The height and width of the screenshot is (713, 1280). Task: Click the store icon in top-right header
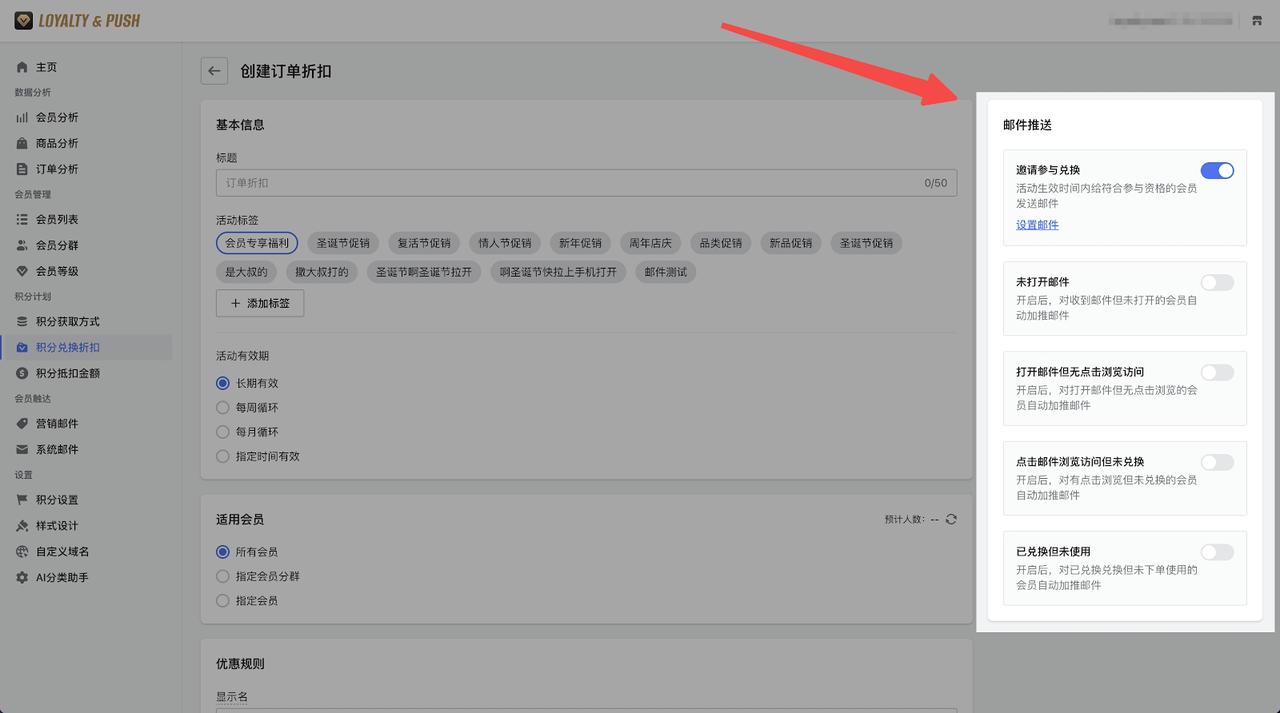(x=1257, y=21)
